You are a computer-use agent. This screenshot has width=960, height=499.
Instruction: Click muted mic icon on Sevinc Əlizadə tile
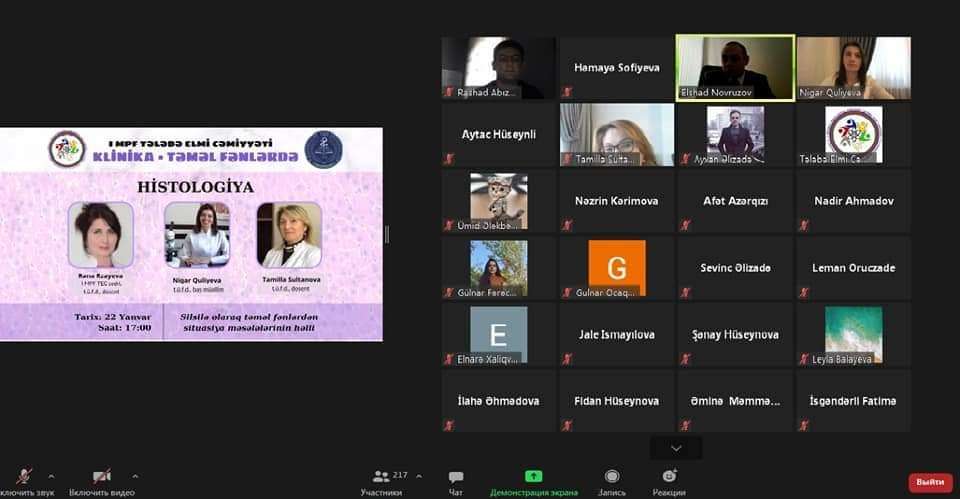[686, 293]
